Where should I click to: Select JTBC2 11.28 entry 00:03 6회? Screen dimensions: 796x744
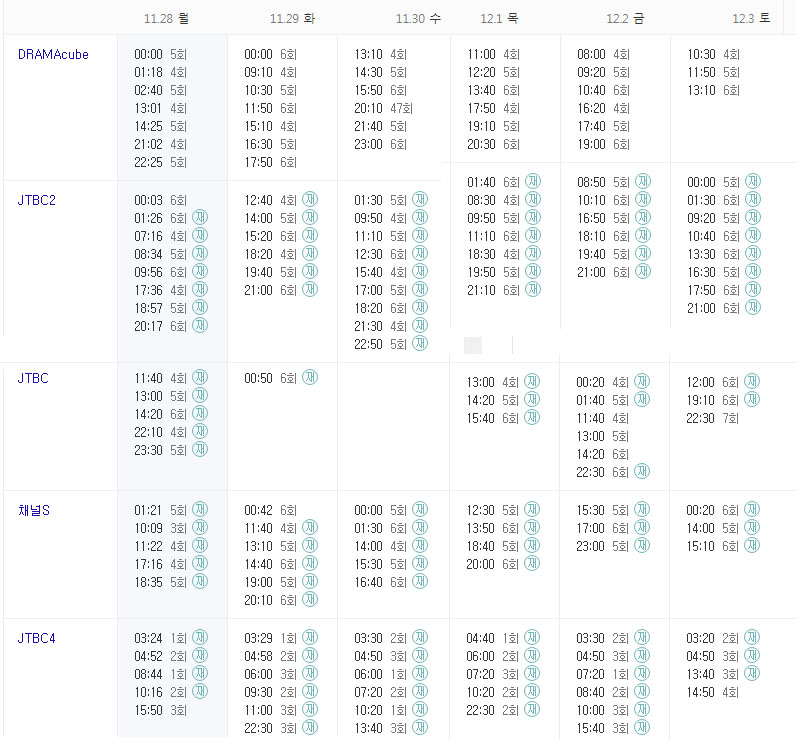(160, 200)
